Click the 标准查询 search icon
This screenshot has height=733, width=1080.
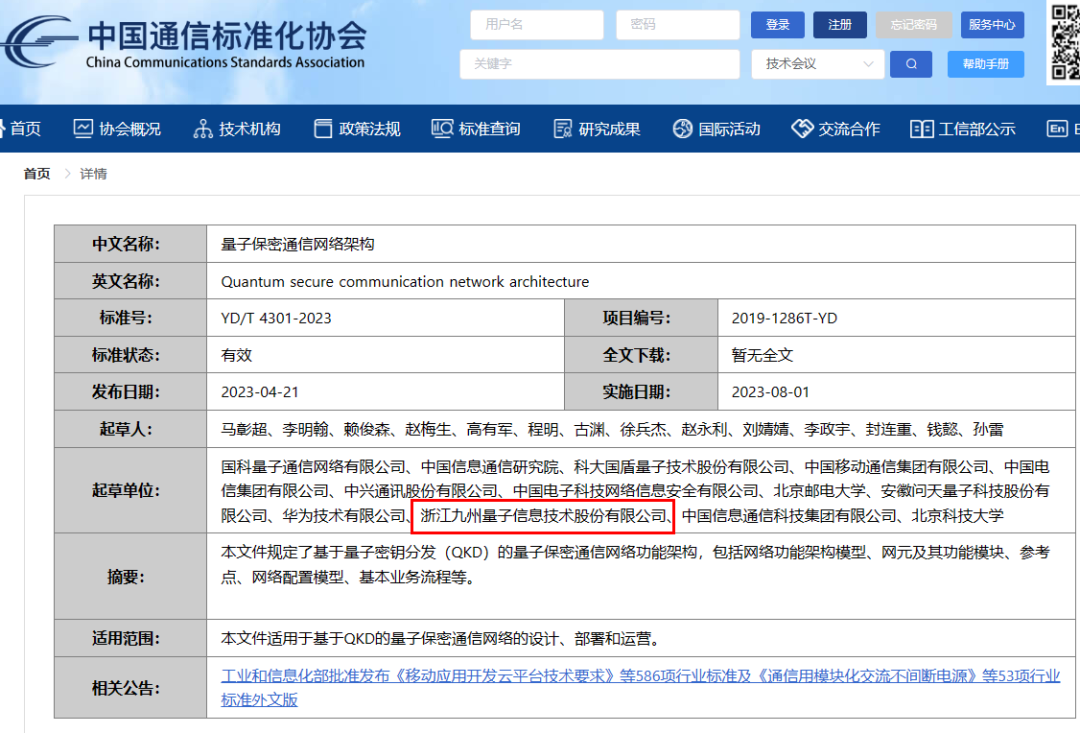coord(442,129)
